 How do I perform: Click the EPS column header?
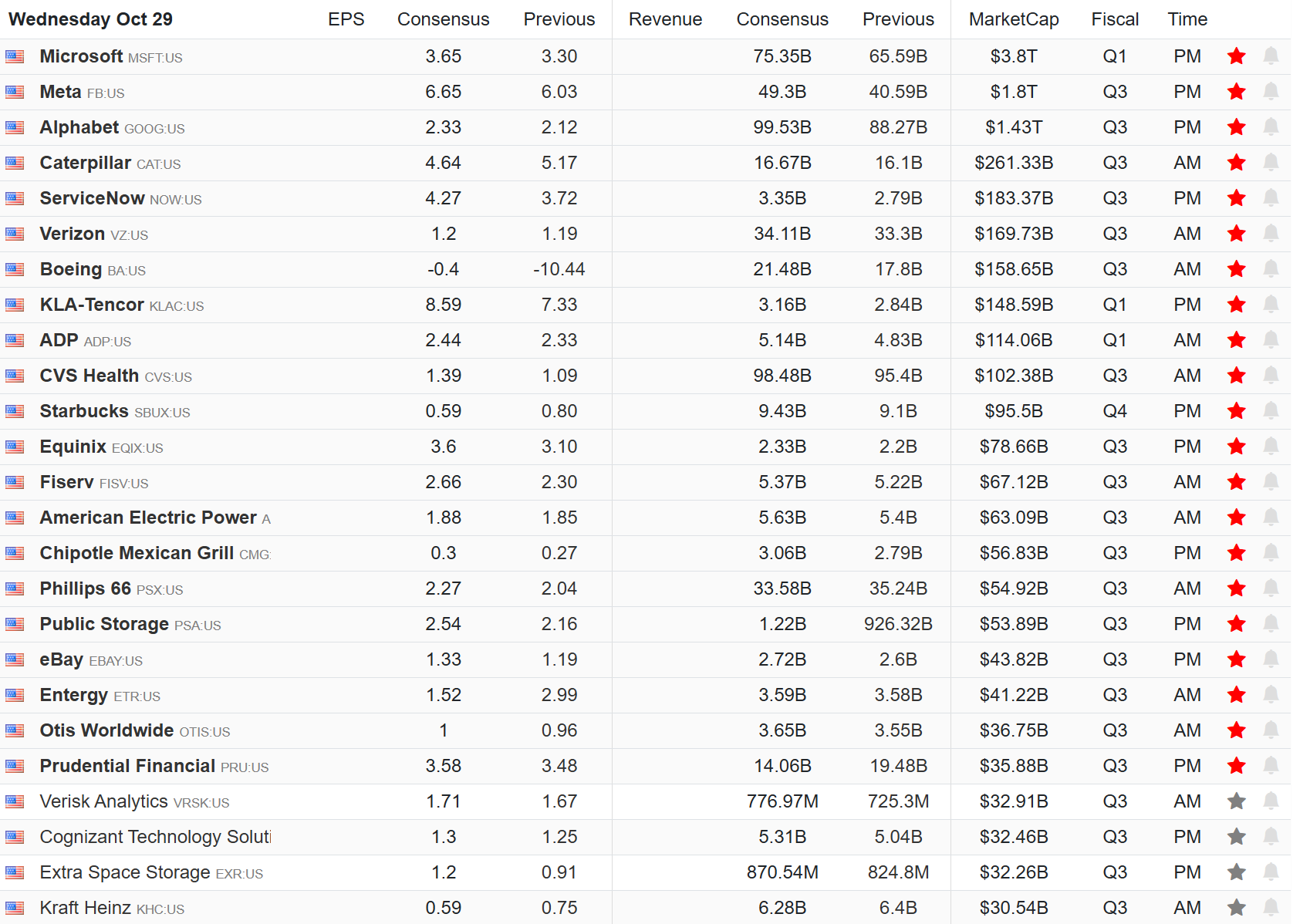click(x=346, y=19)
